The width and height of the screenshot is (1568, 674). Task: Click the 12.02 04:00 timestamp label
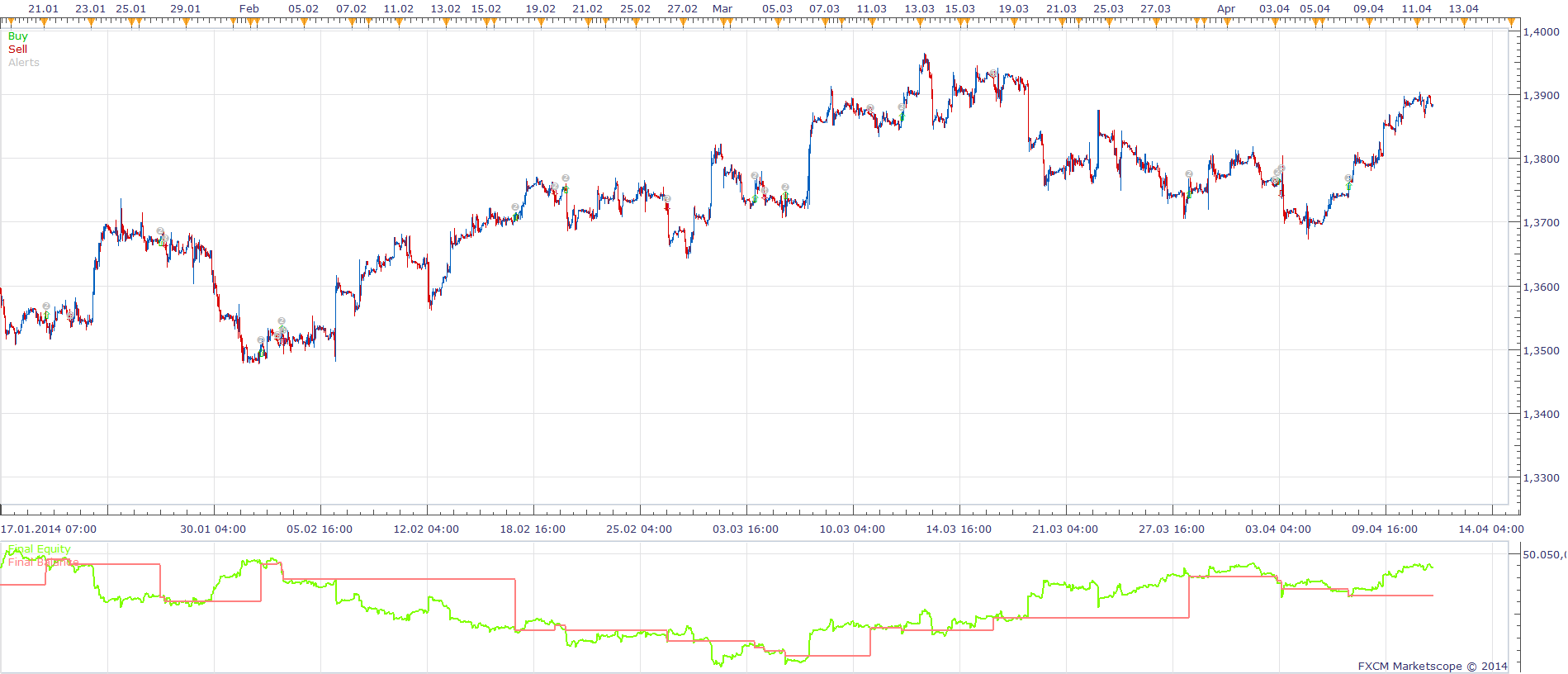[x=426, y=529]
